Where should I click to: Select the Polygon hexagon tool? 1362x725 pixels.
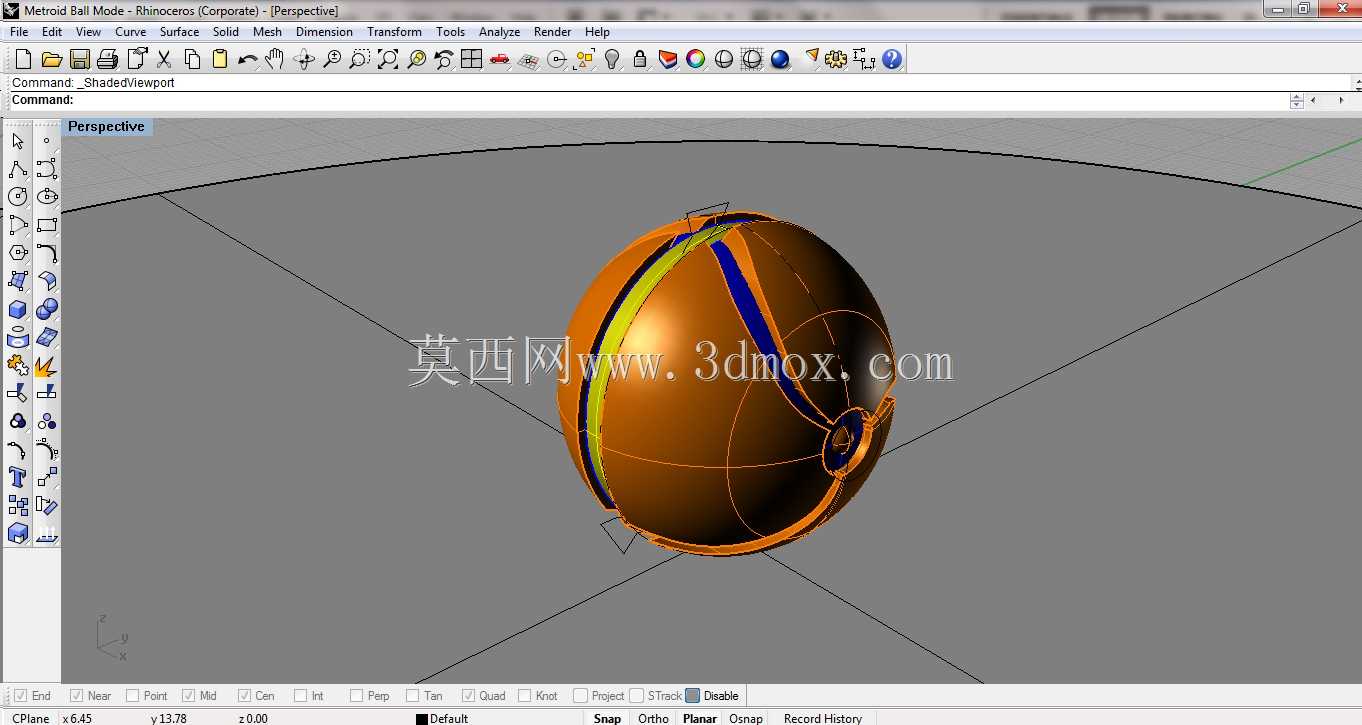[x=18, y=253]
